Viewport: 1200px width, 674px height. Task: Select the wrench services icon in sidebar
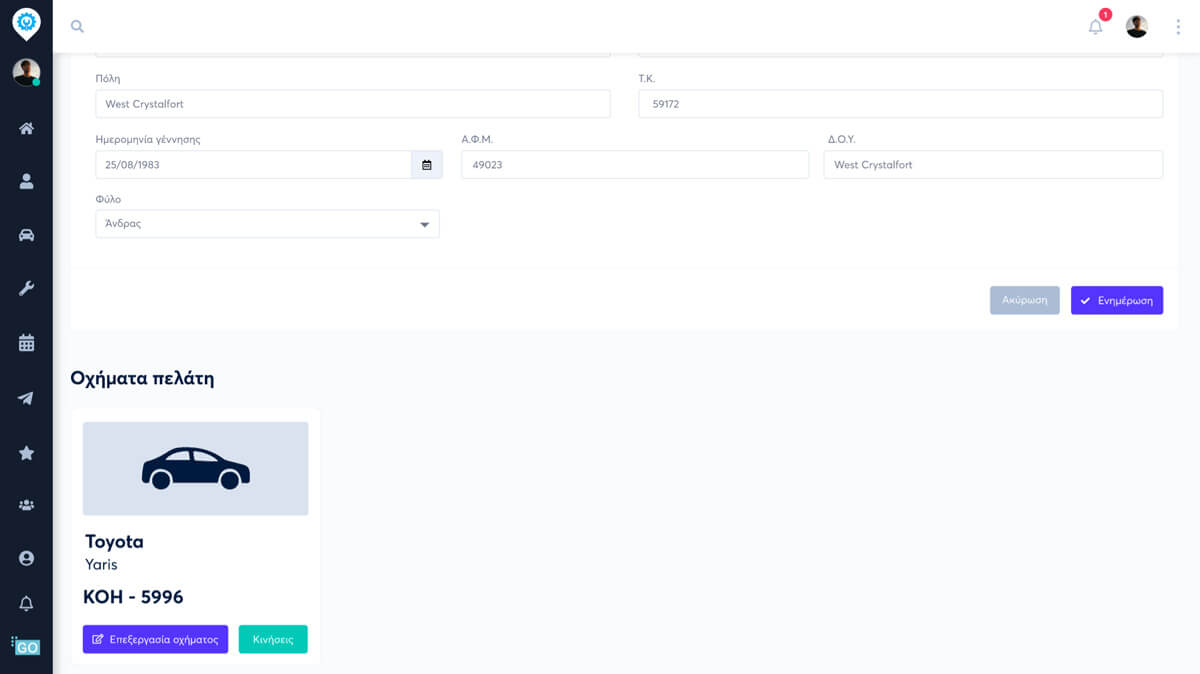26,289
